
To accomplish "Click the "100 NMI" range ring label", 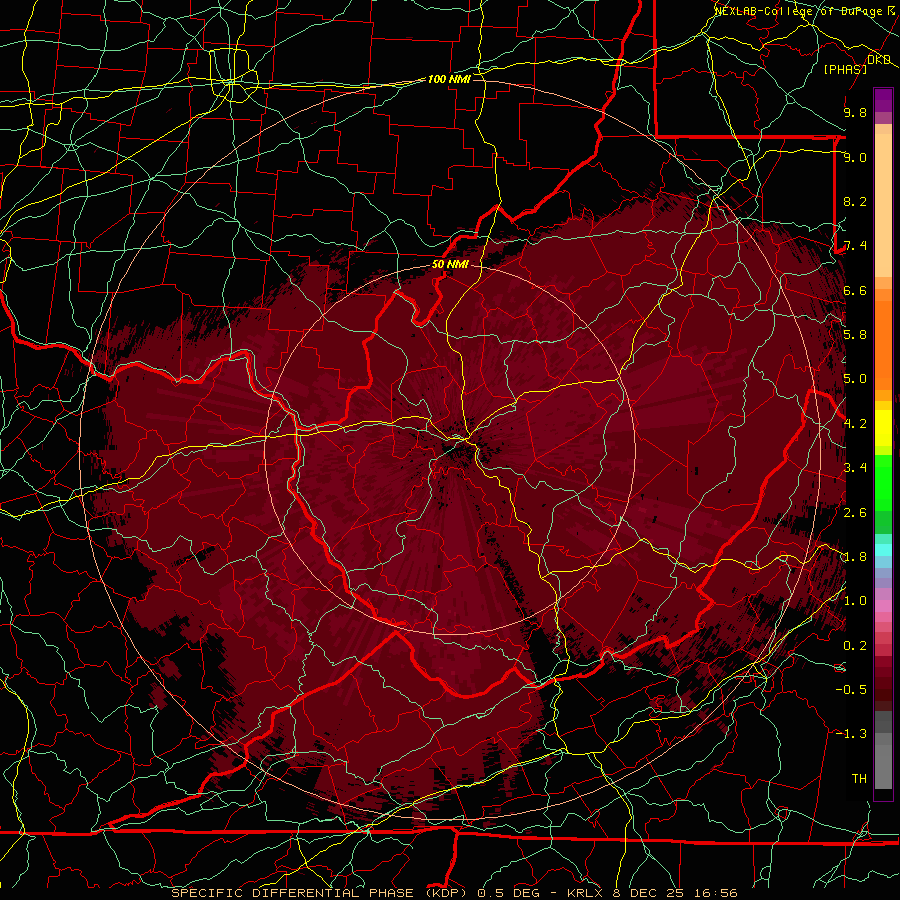I will click(x=449, y=79).
